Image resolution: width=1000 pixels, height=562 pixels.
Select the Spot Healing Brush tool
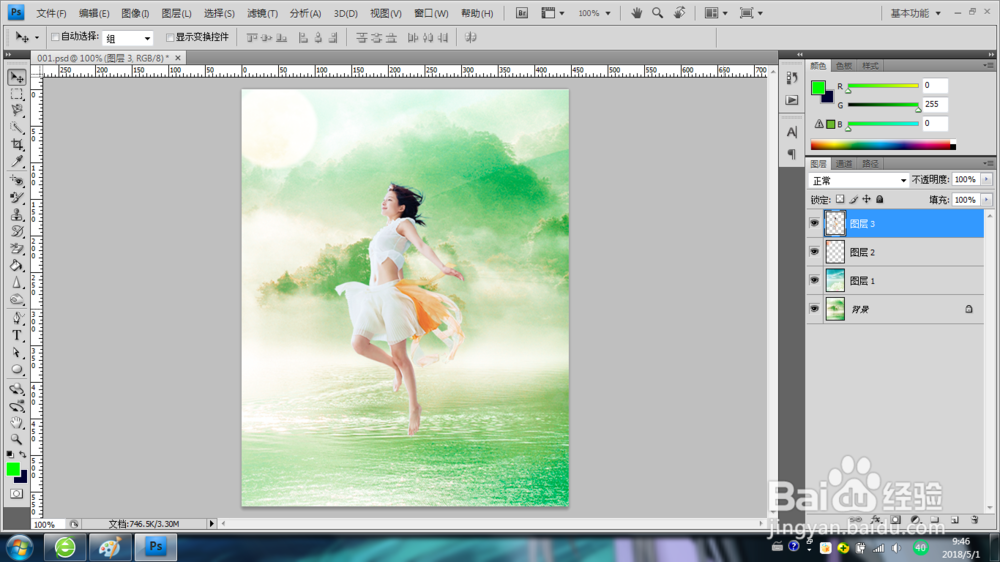[x=17, y=181]
